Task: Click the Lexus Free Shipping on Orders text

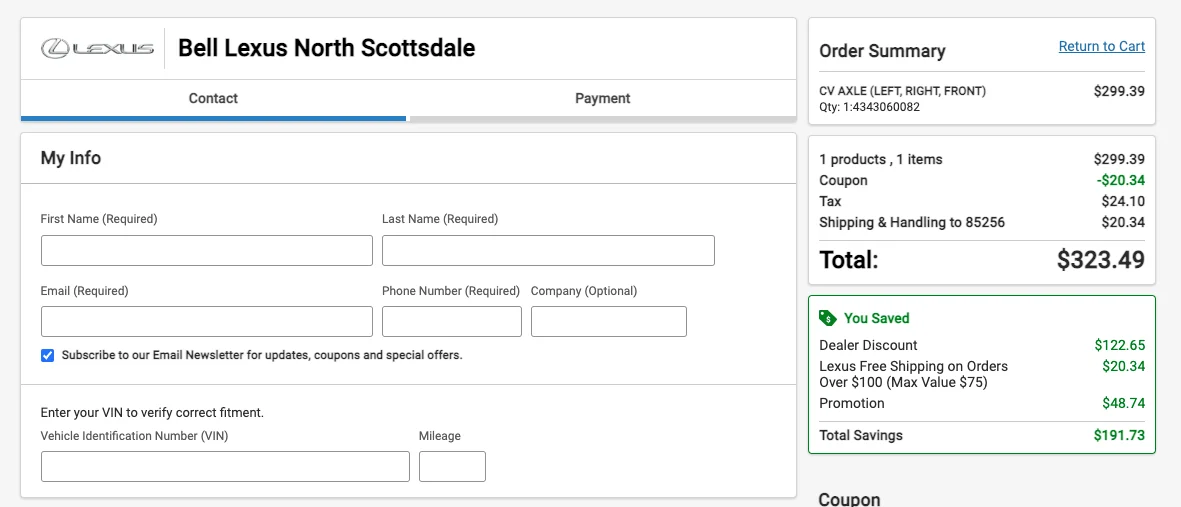Action: pyautogui.click(x=914, y=374)
